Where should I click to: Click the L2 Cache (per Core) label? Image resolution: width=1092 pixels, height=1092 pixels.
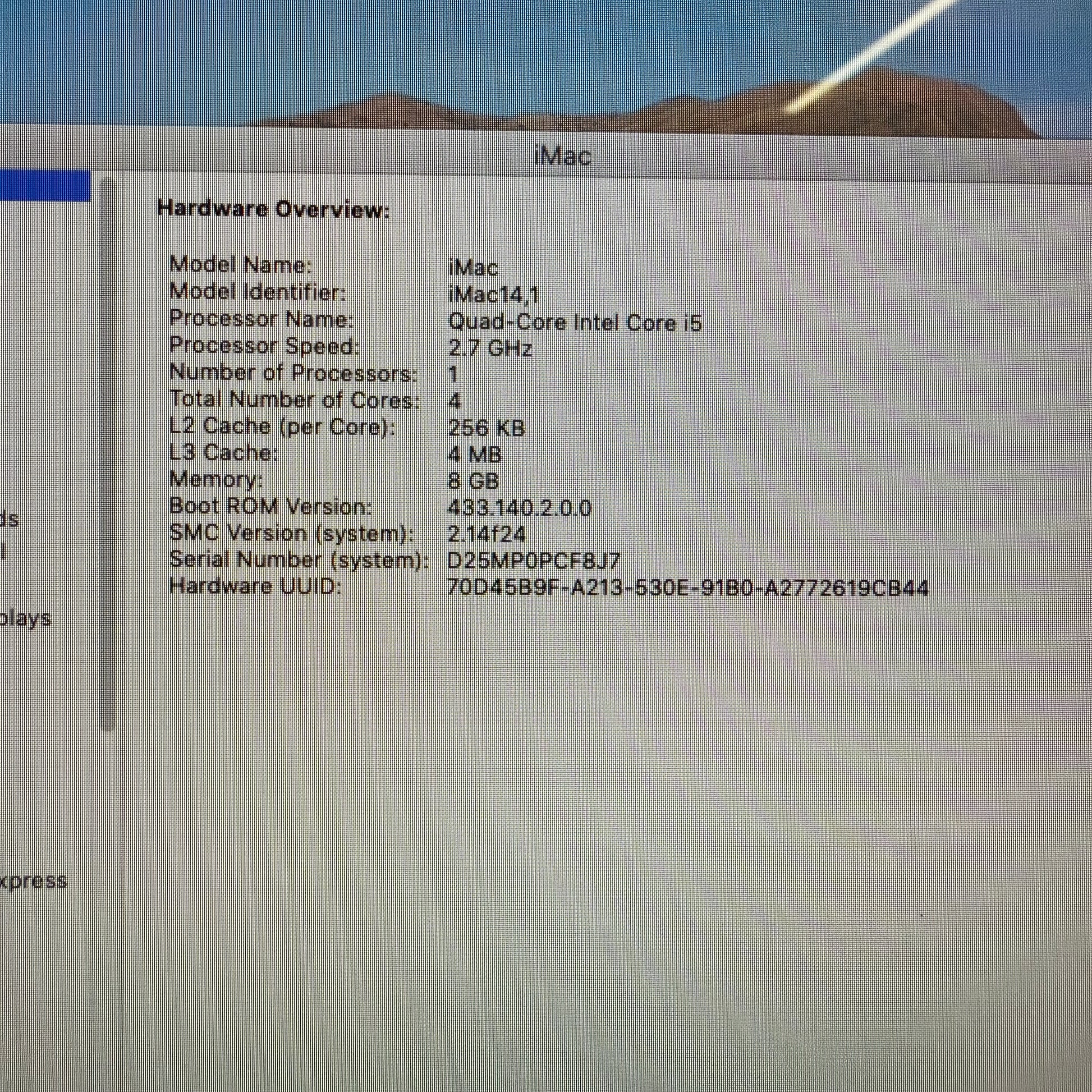tap(282, 426)
